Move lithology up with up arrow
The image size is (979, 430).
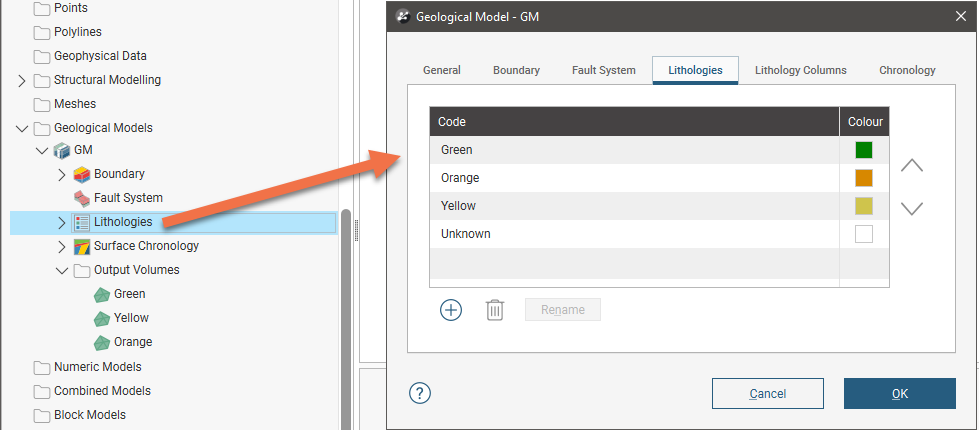[x=911, y=166]
